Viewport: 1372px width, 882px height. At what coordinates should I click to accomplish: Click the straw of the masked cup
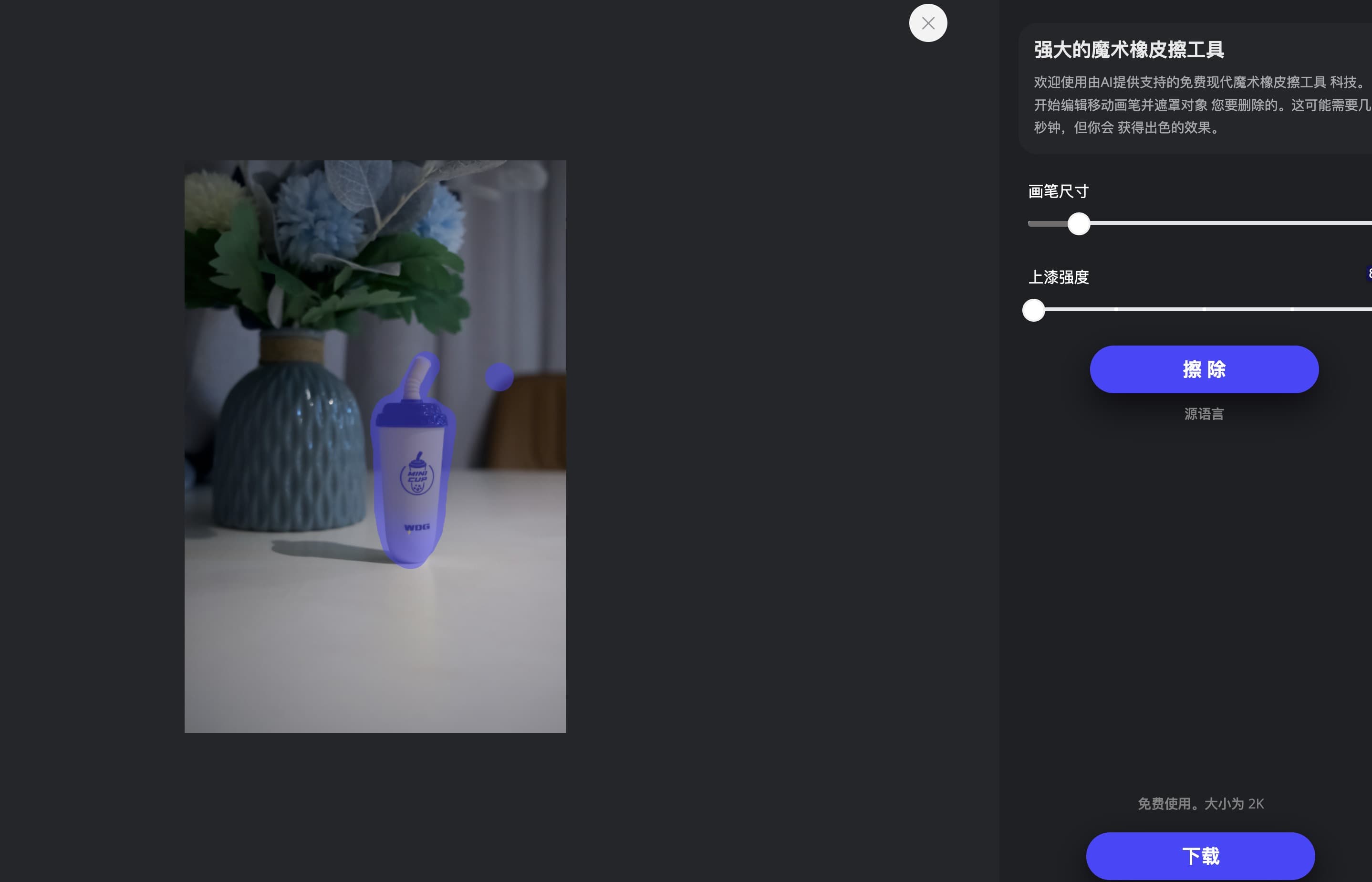tap(417, 378)
